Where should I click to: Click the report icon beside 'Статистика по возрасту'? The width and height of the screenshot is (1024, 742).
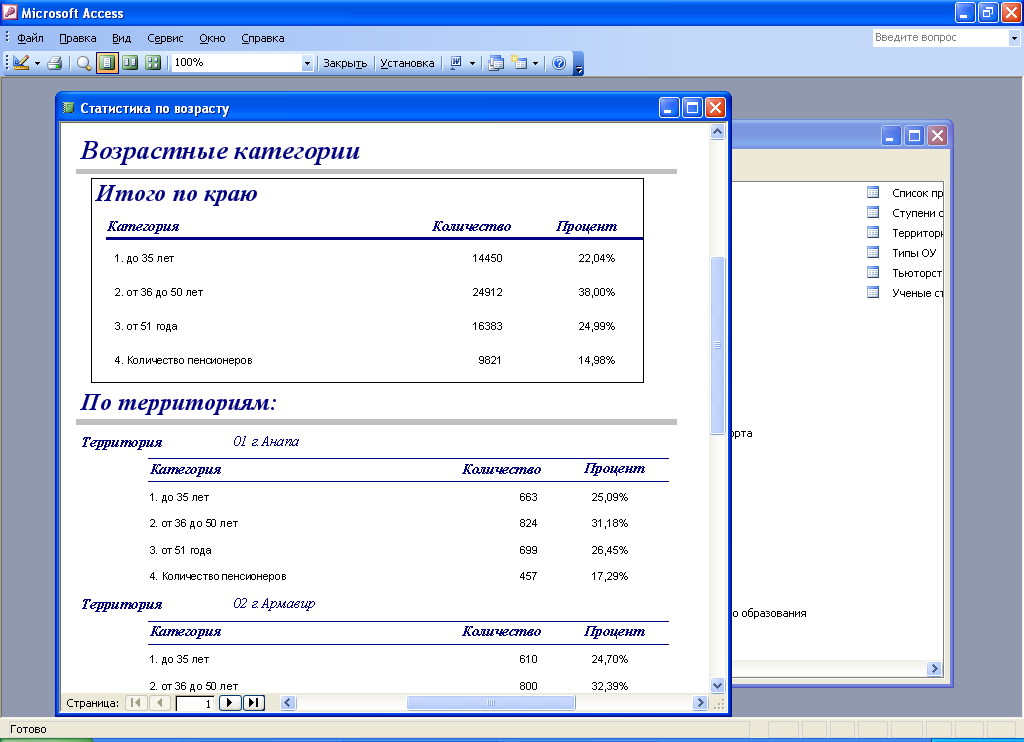(69, 107)
